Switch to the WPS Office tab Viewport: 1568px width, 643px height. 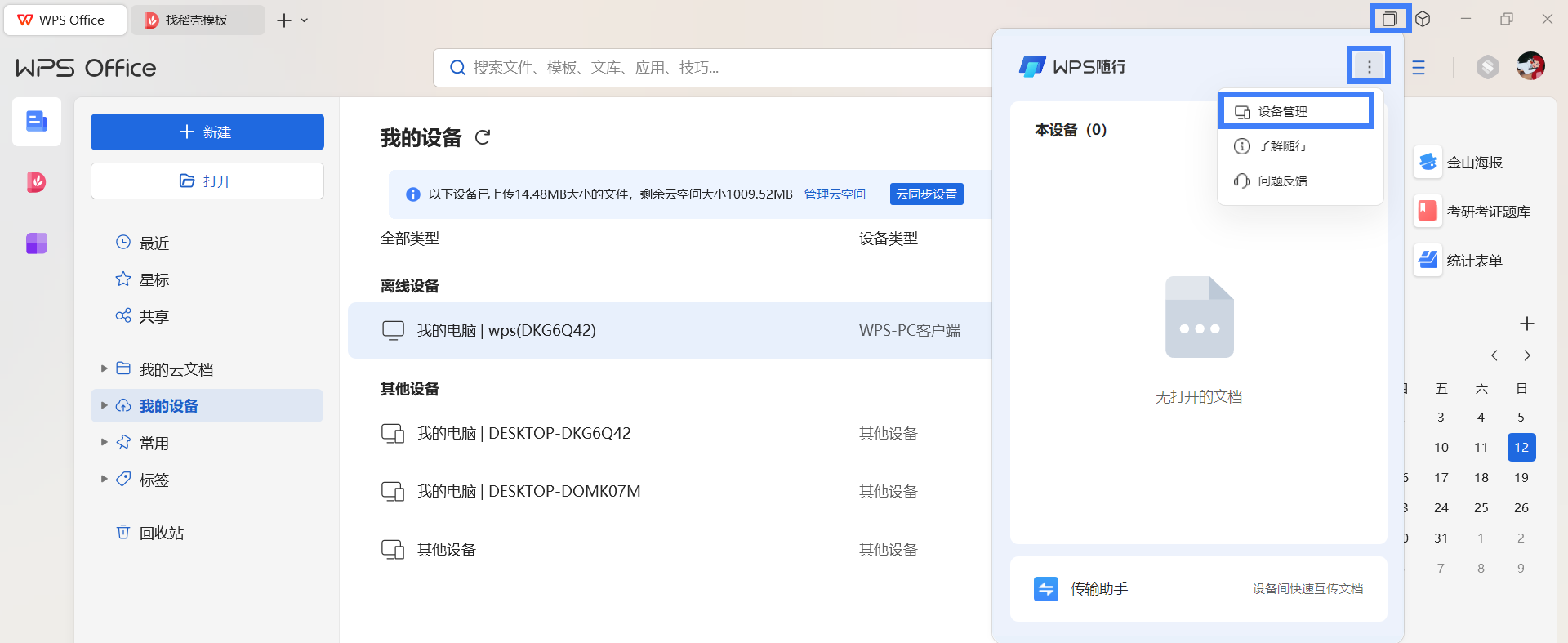[65, 20]
